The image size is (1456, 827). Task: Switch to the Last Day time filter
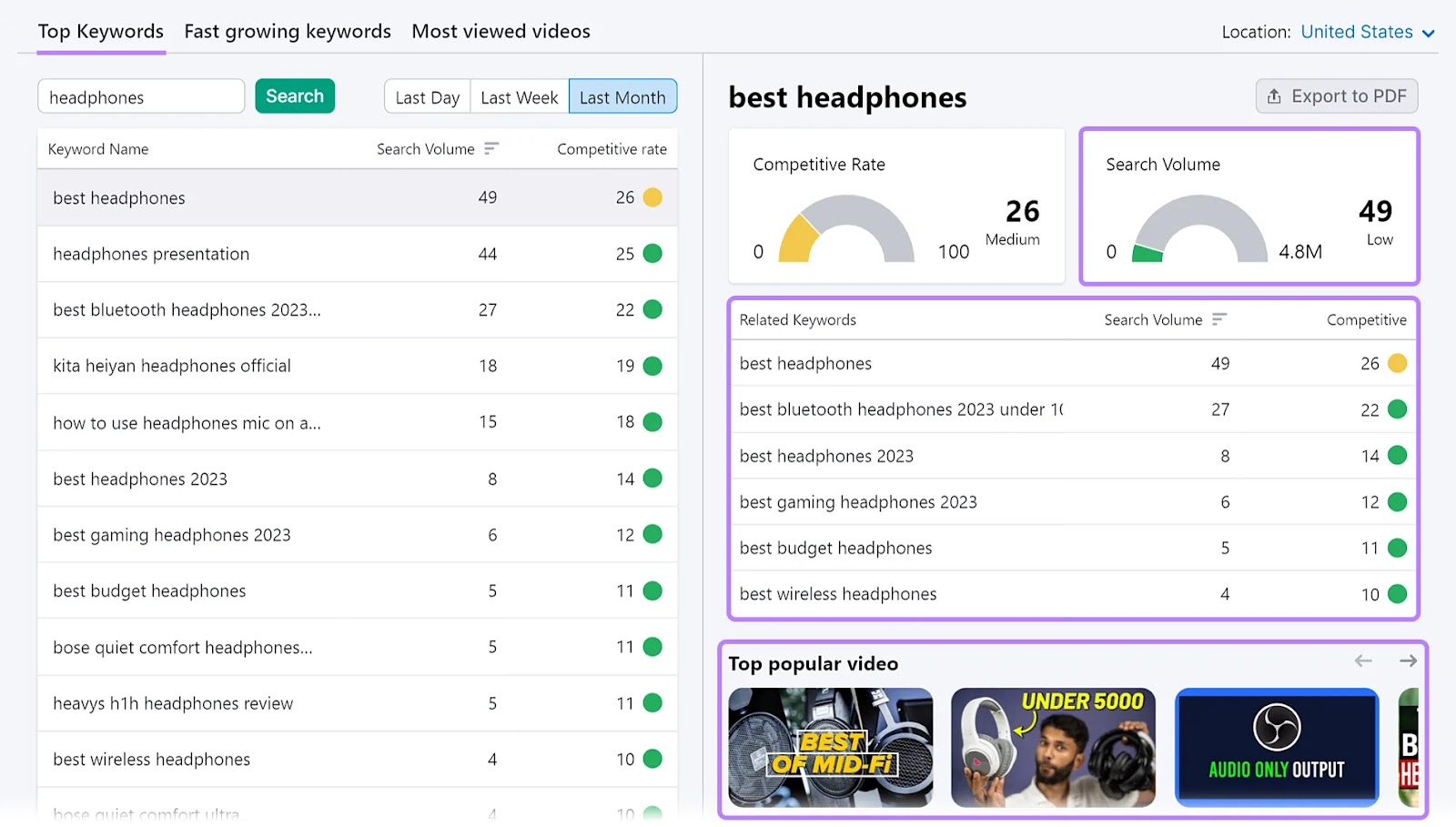(428, 96)
